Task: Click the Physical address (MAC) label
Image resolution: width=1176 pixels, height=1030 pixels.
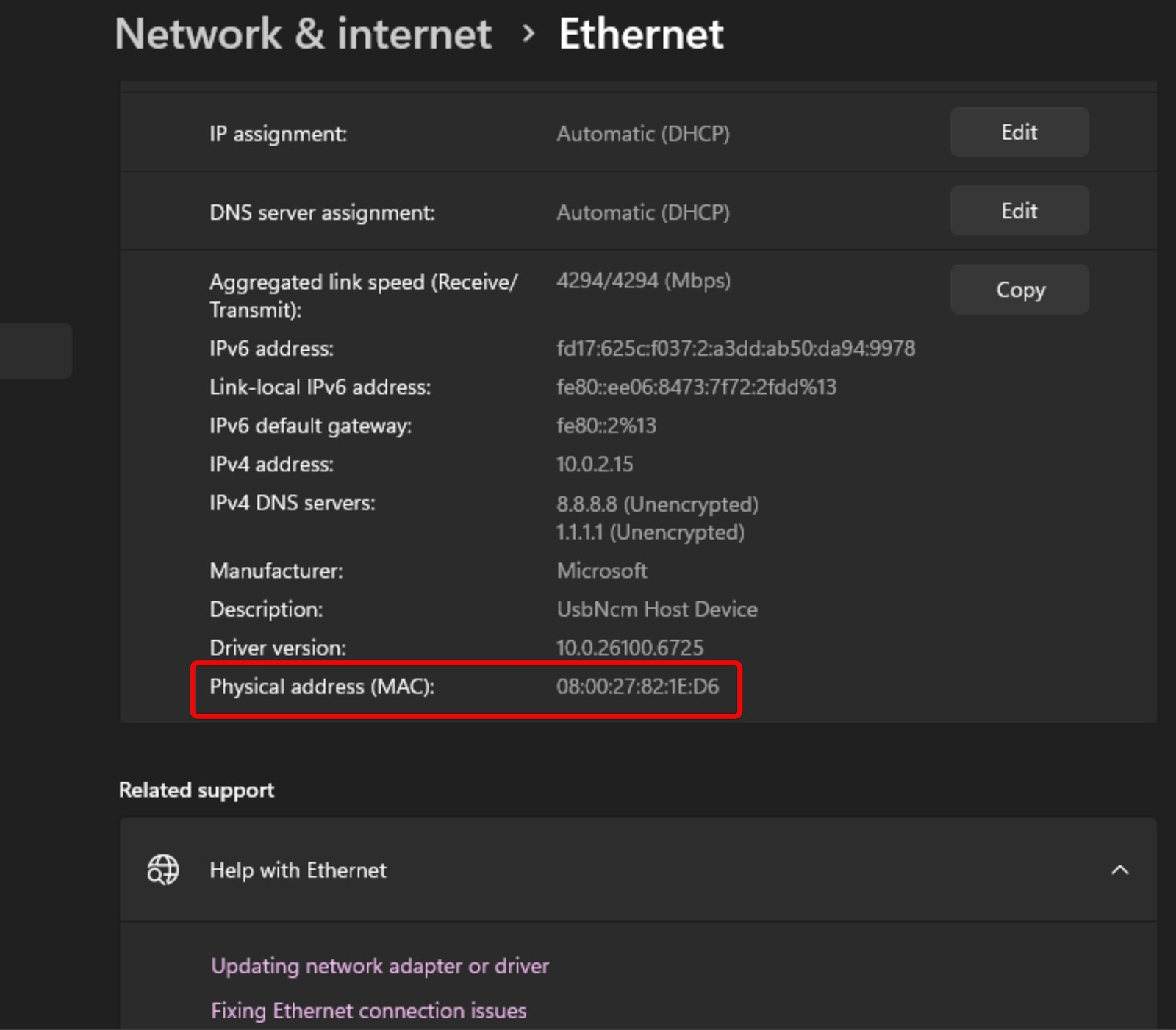Action: tap(322, 687)
